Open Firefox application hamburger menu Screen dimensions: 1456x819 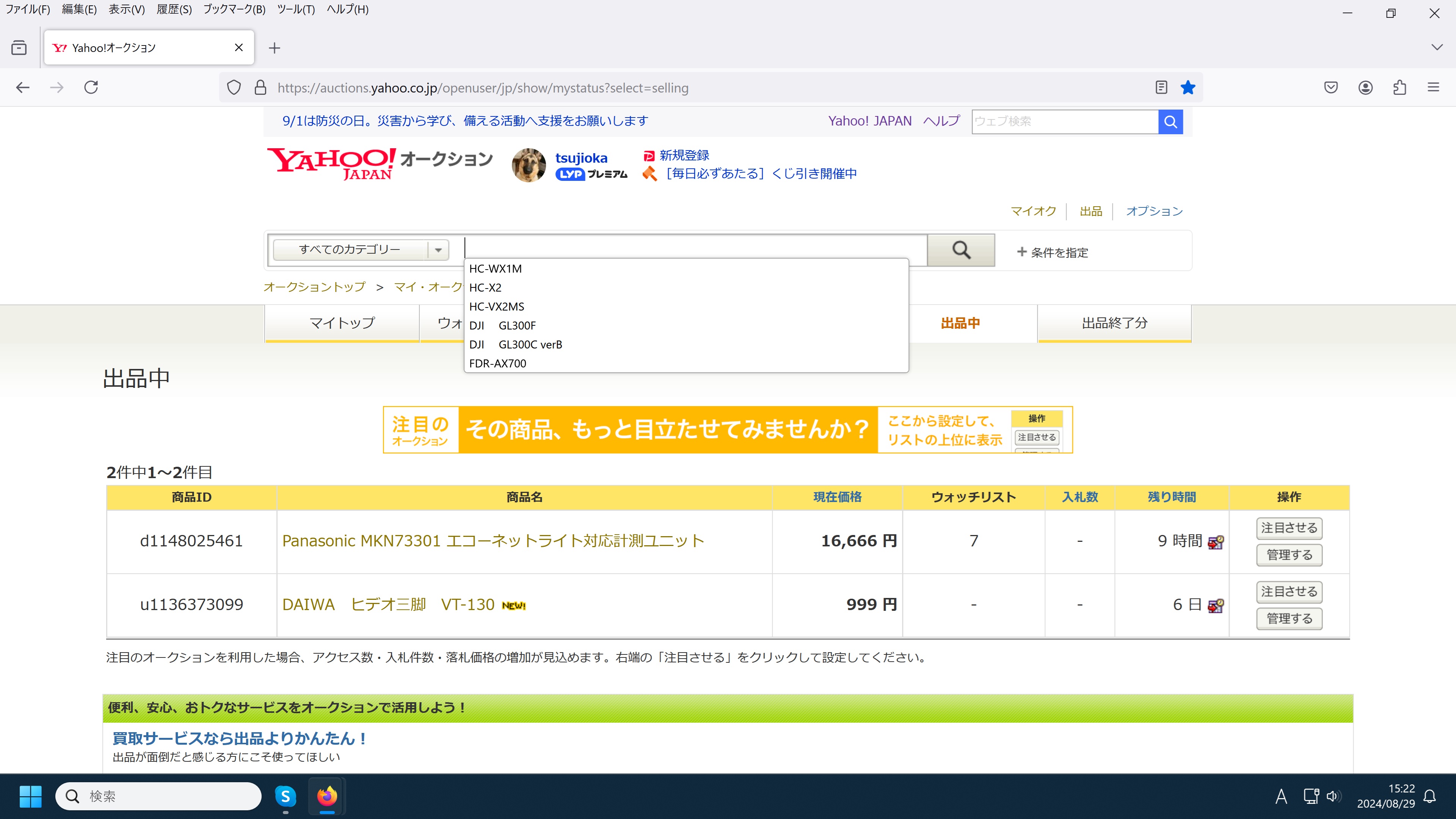tap(1433, 88)
